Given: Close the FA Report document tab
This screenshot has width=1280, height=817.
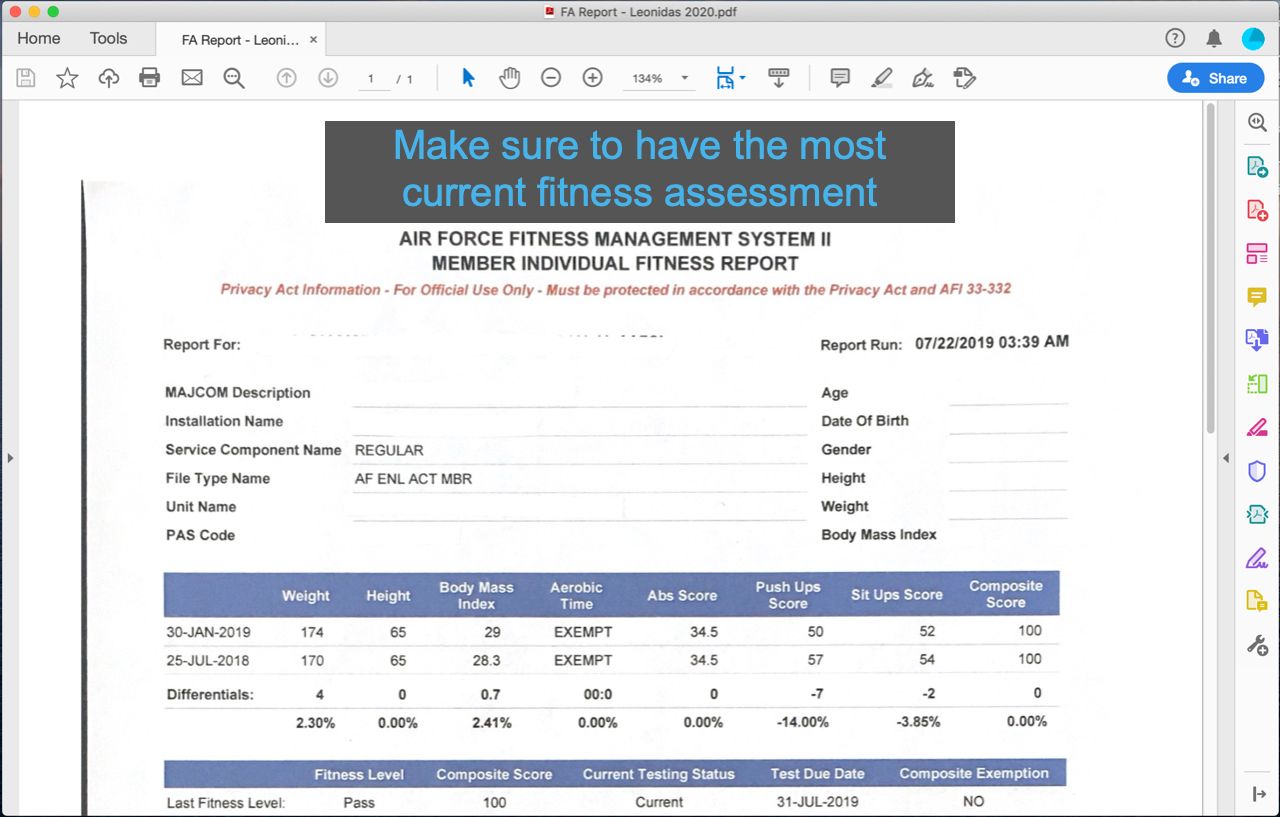Looking at the screenshot, I should pos(313,40).
